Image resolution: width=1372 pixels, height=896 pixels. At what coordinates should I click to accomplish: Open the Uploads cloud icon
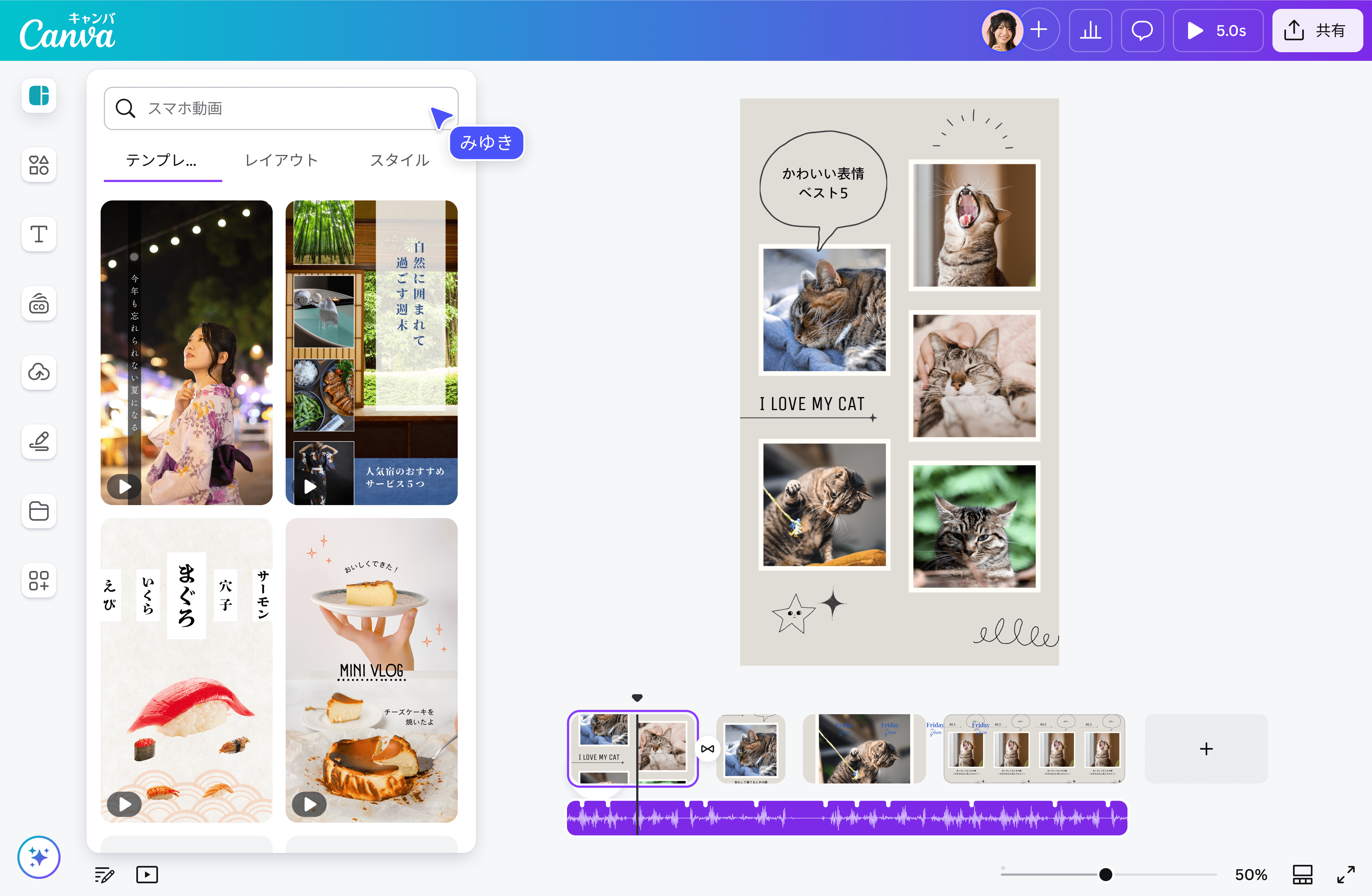coord(39,373)
